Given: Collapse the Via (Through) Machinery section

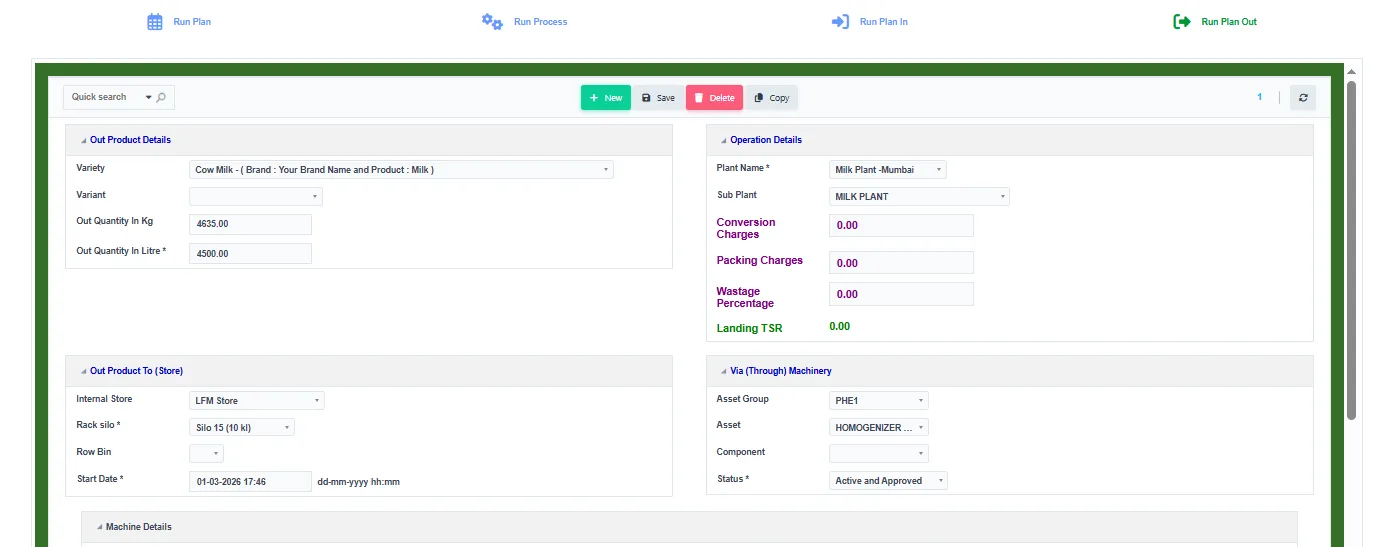Looking at the screenshot, I should pos(724,371).
